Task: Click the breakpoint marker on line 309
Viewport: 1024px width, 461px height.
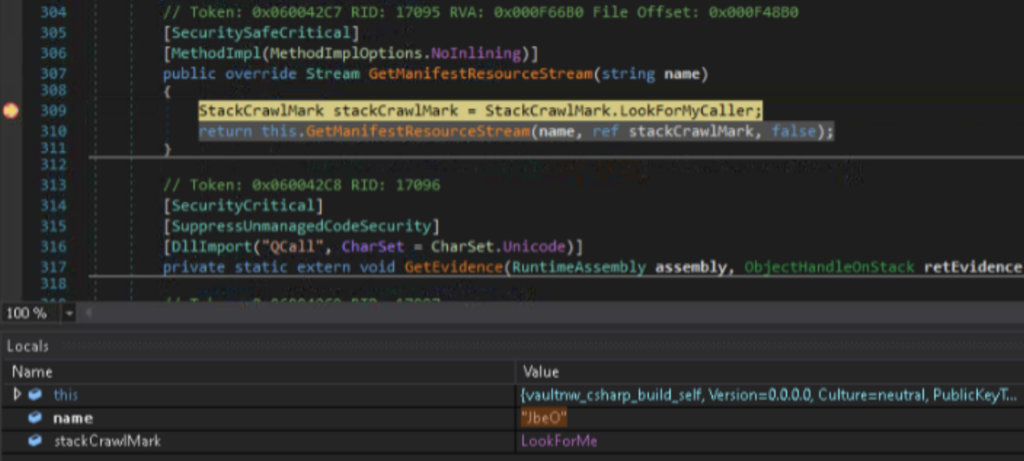Action: [x=11, y=111]
